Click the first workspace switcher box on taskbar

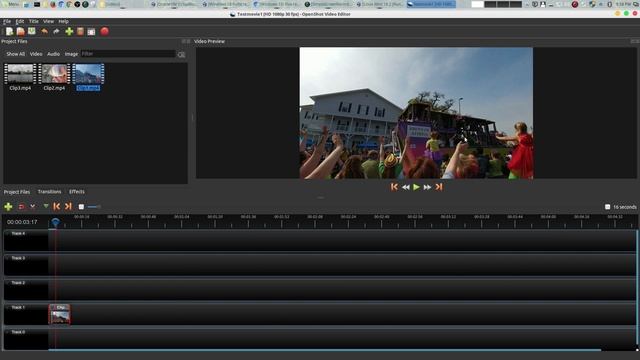pyautogui.click(x=477, y=4)
